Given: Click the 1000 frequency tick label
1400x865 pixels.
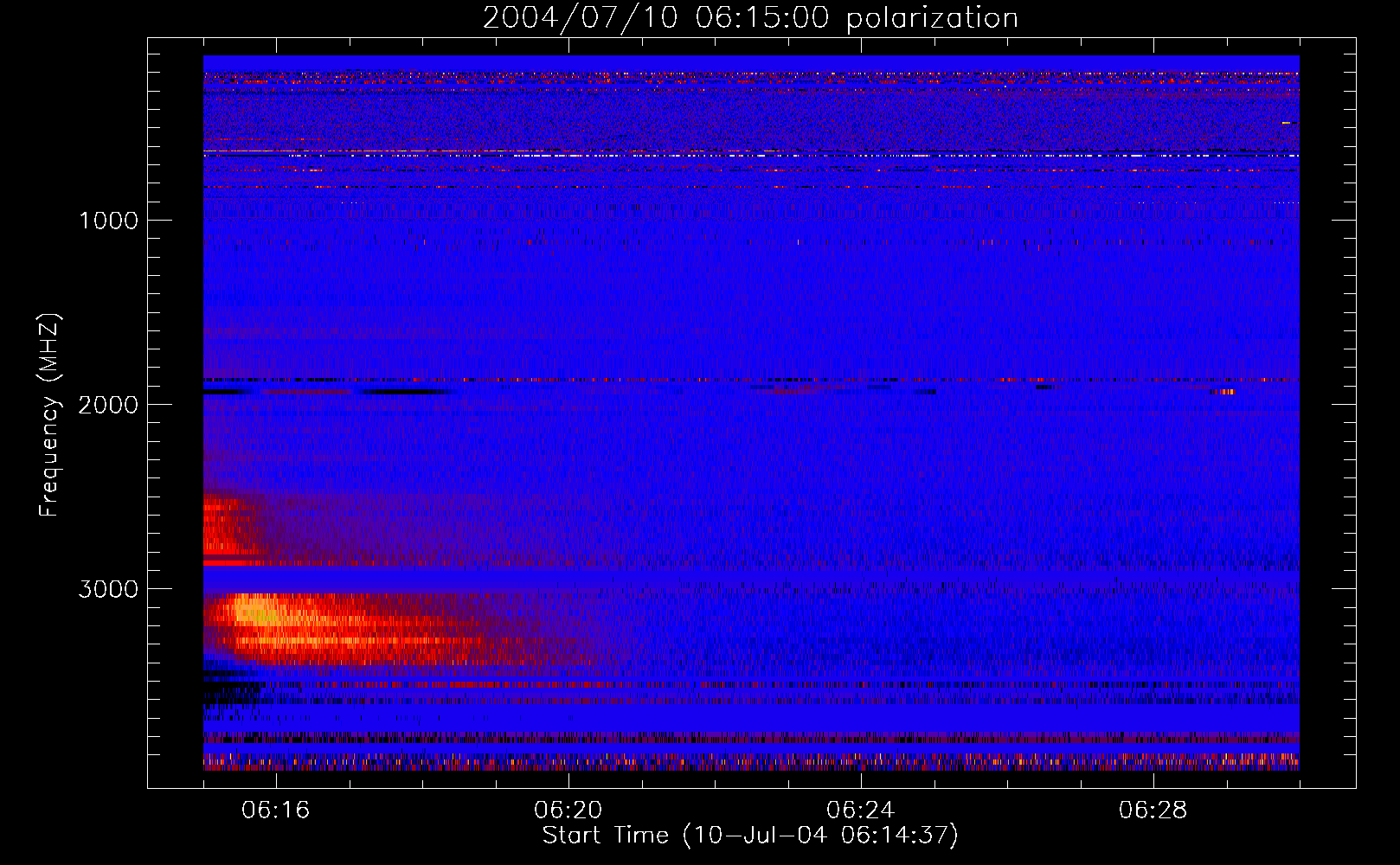Looking at the screenshot, I should click(x=108, y=221).
